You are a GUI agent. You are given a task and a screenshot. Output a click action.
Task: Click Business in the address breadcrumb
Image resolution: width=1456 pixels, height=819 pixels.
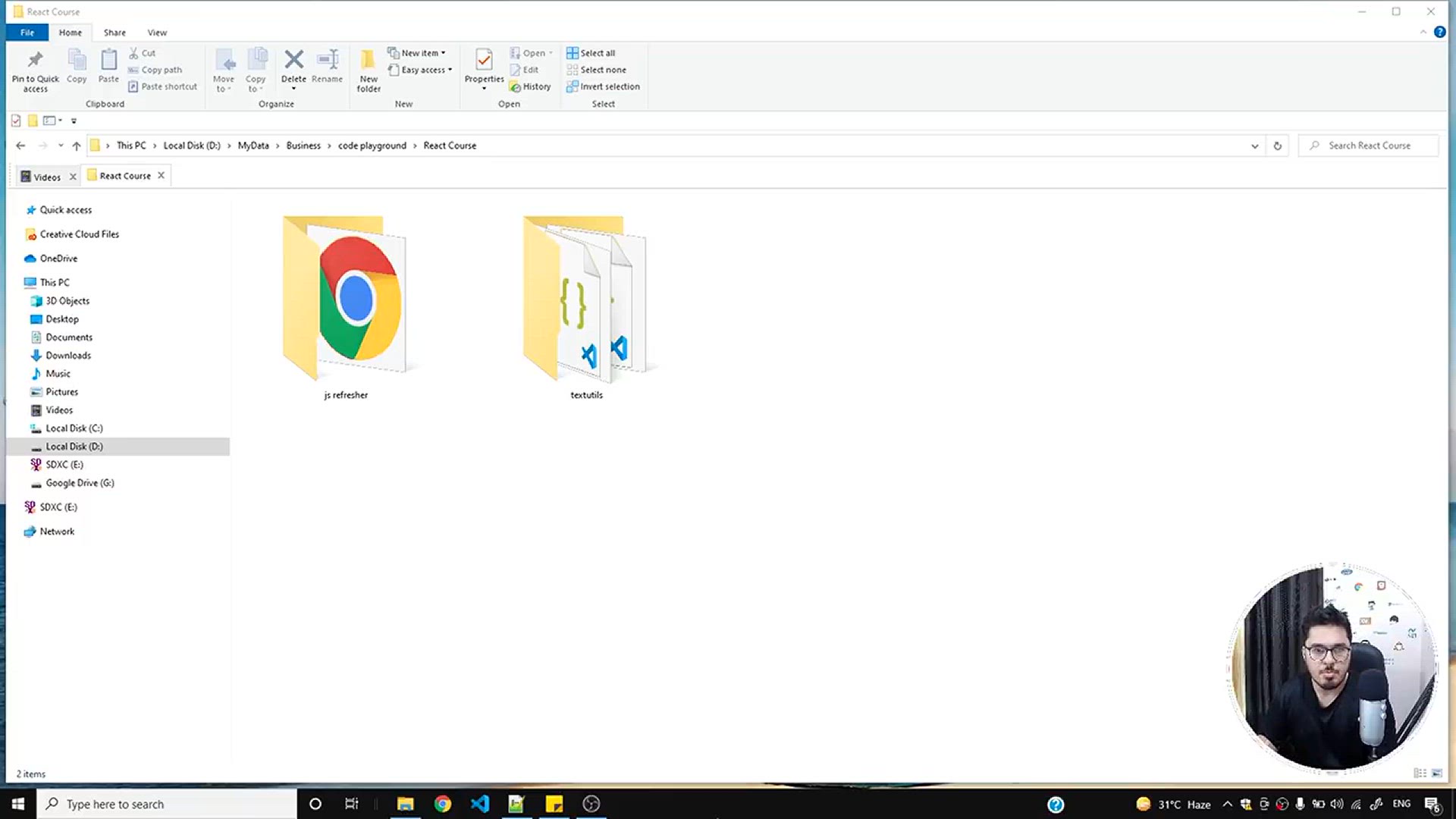click(x=303, y=146)
